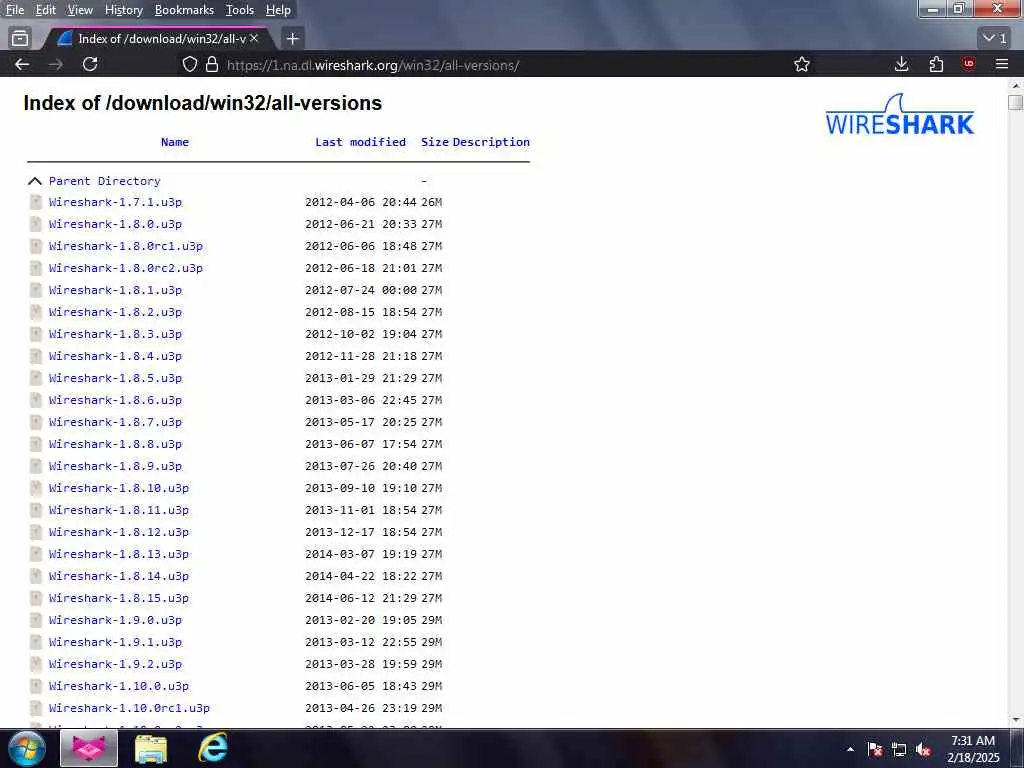Download Wireshark-1.8.10.u3p

(x=119, y=488)
